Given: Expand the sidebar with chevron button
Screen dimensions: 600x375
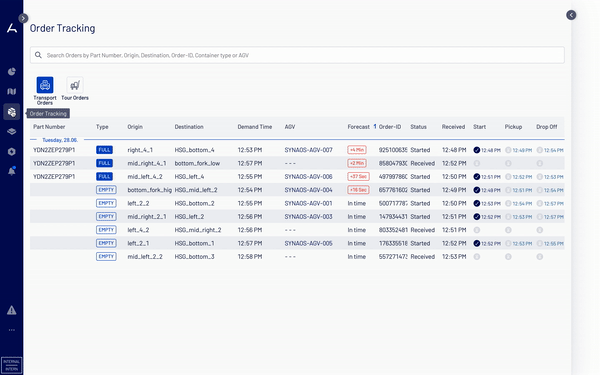Looking at the screenshot, I should [23, 18].
